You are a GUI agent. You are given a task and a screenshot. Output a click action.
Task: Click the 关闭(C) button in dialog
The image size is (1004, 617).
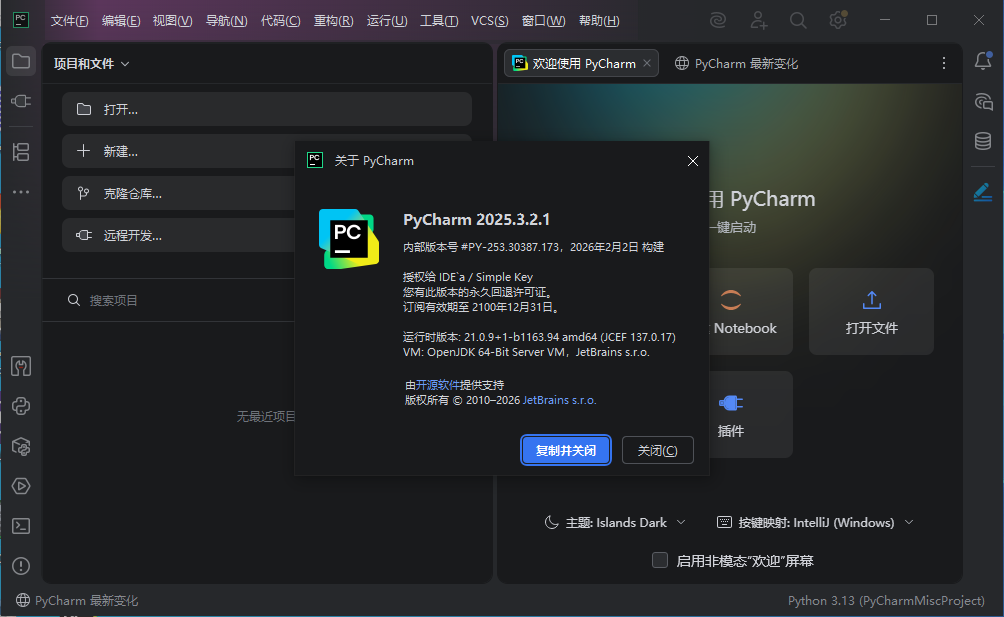click(x=657, y=451)
